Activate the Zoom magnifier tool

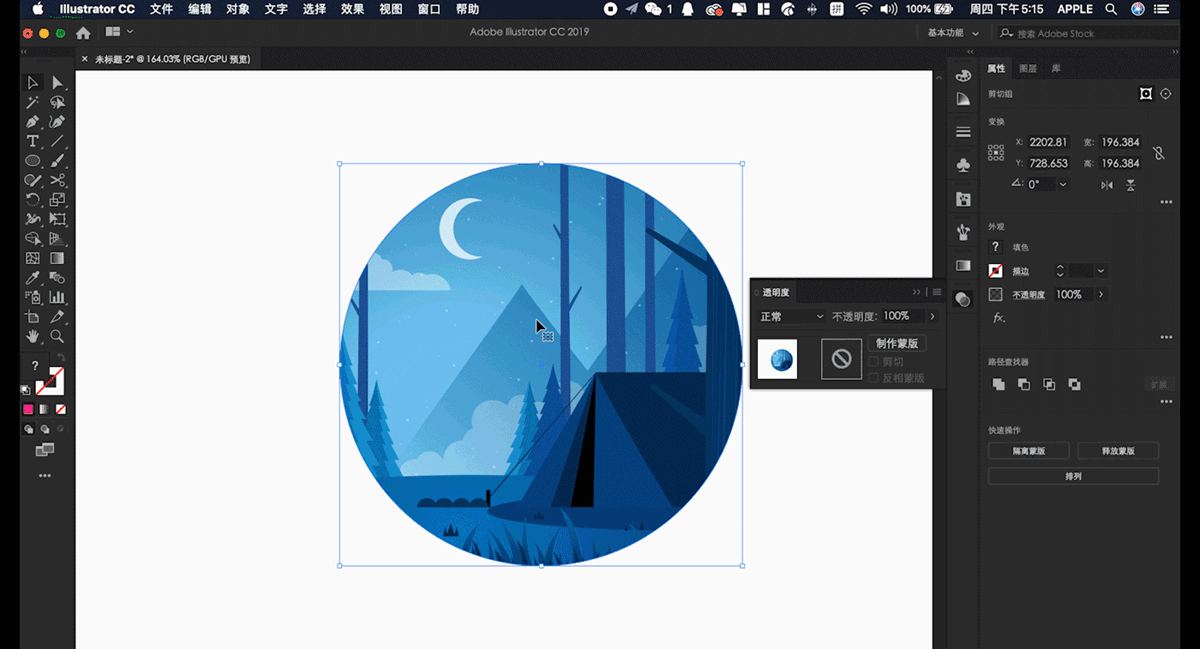[x=57, y=336]
